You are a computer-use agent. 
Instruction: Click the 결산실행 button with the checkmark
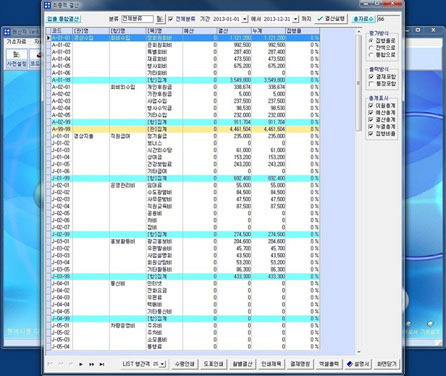pos(331,19)
